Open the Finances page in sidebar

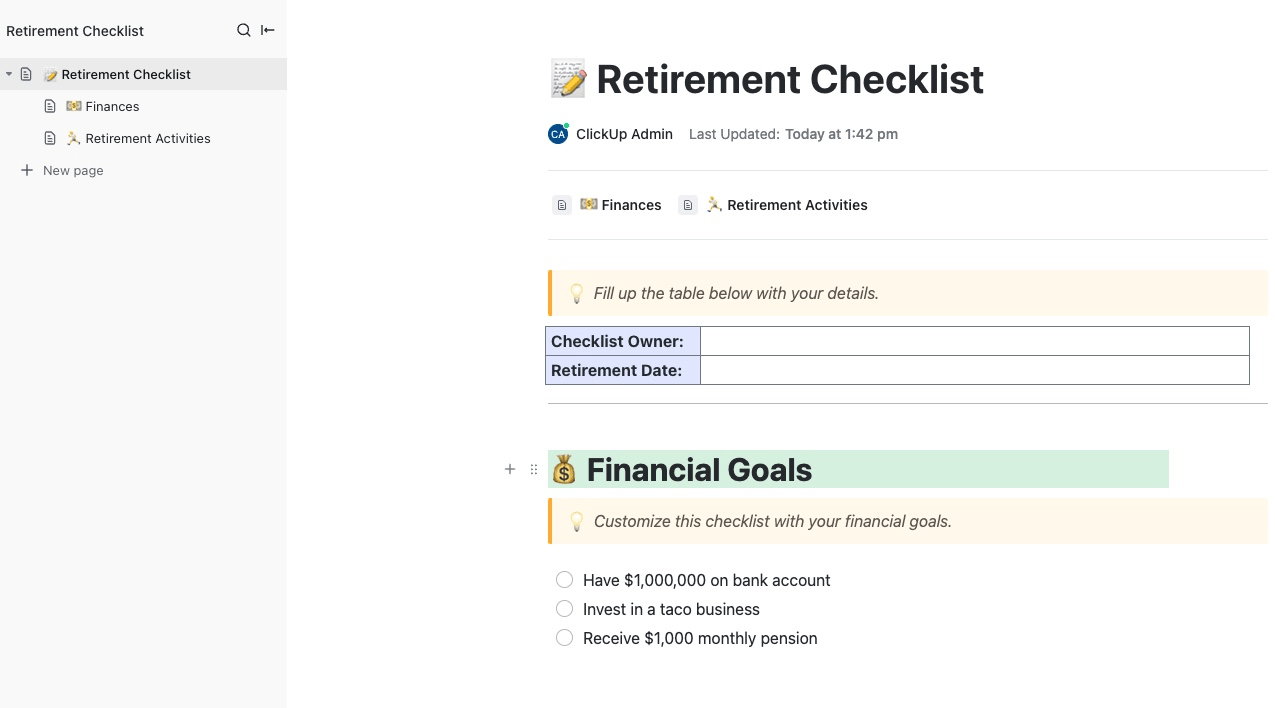click(112, 106)
